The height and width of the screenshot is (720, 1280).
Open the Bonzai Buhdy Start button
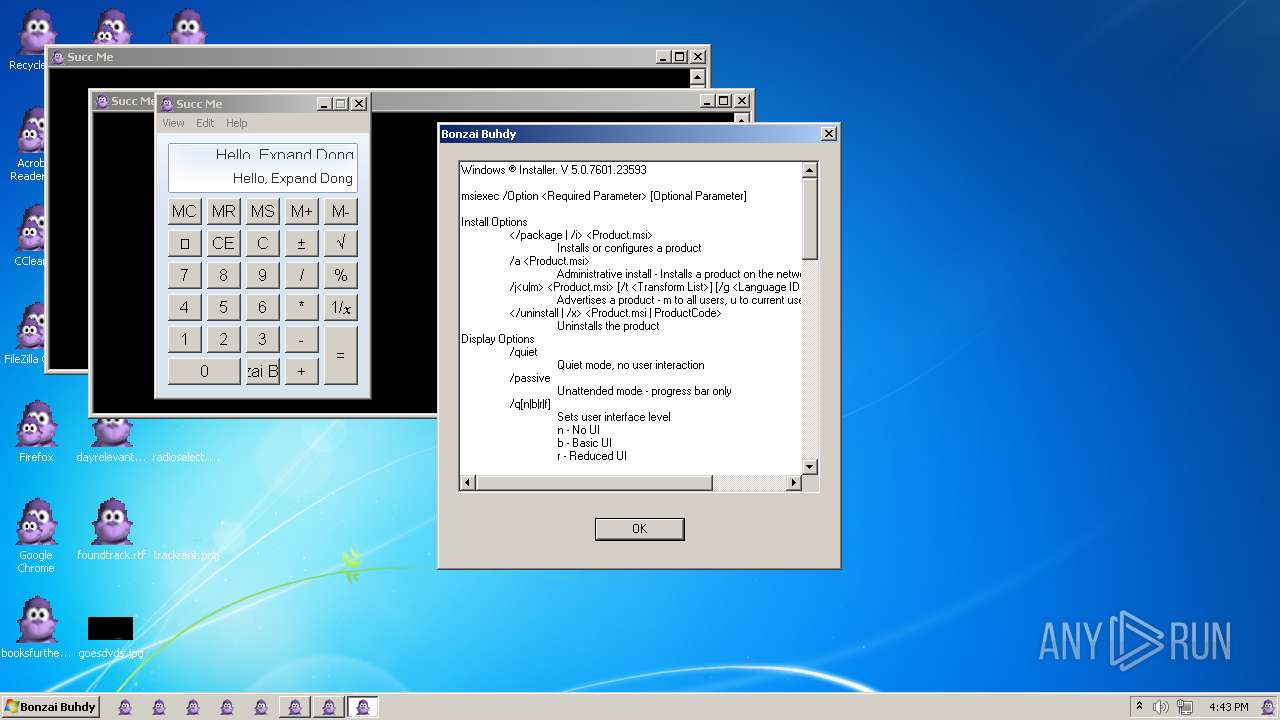50,707
